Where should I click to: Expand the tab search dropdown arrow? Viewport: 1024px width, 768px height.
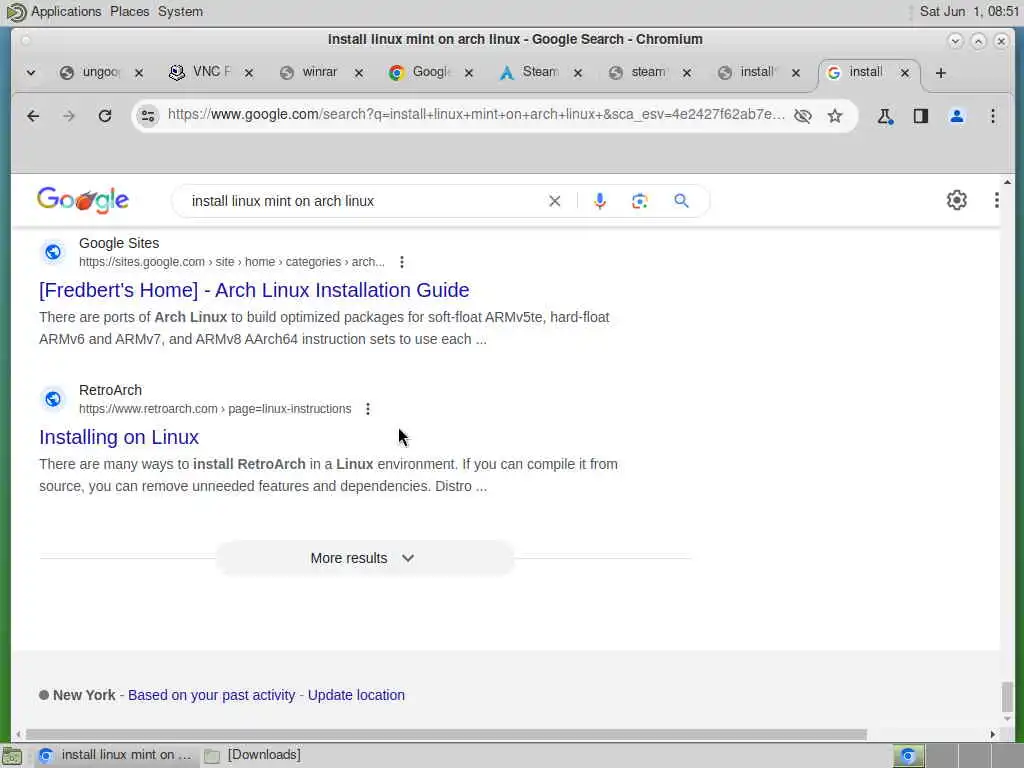pyautogui.click(x=31, y=73)
